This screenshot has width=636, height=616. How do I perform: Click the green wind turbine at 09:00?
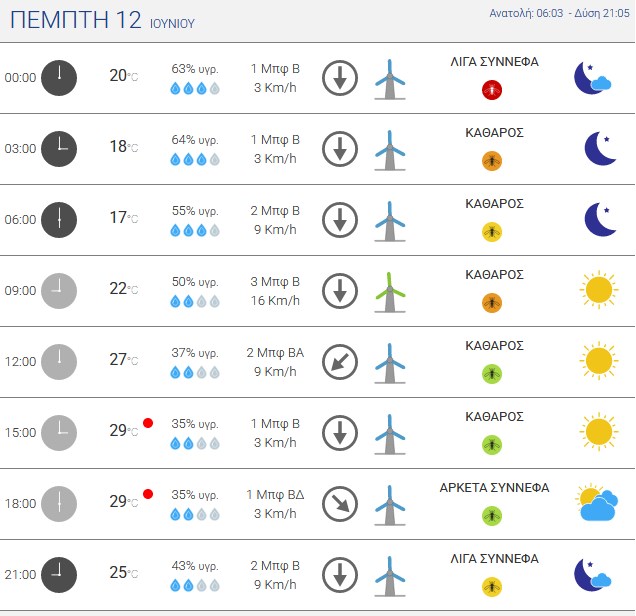pos(390,292)
